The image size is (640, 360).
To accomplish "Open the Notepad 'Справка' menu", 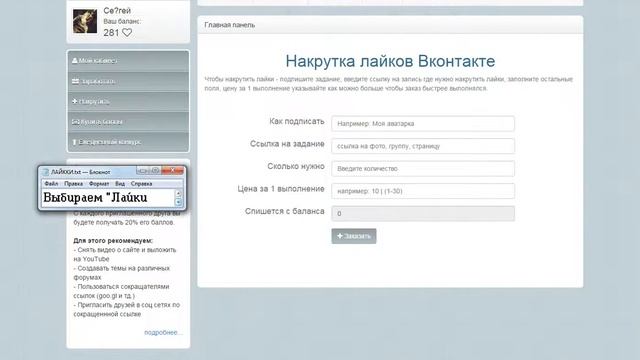I will pyautogui.click(x=141, y=184).
